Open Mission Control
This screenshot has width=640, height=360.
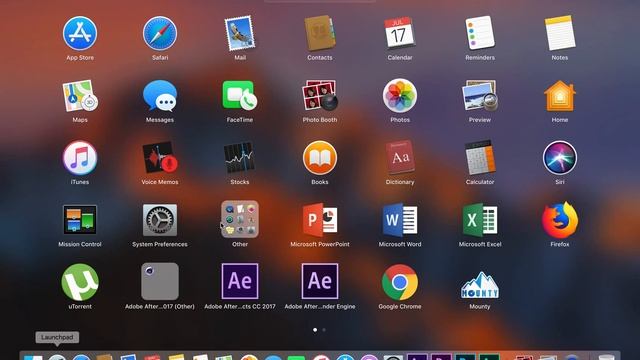80,220
